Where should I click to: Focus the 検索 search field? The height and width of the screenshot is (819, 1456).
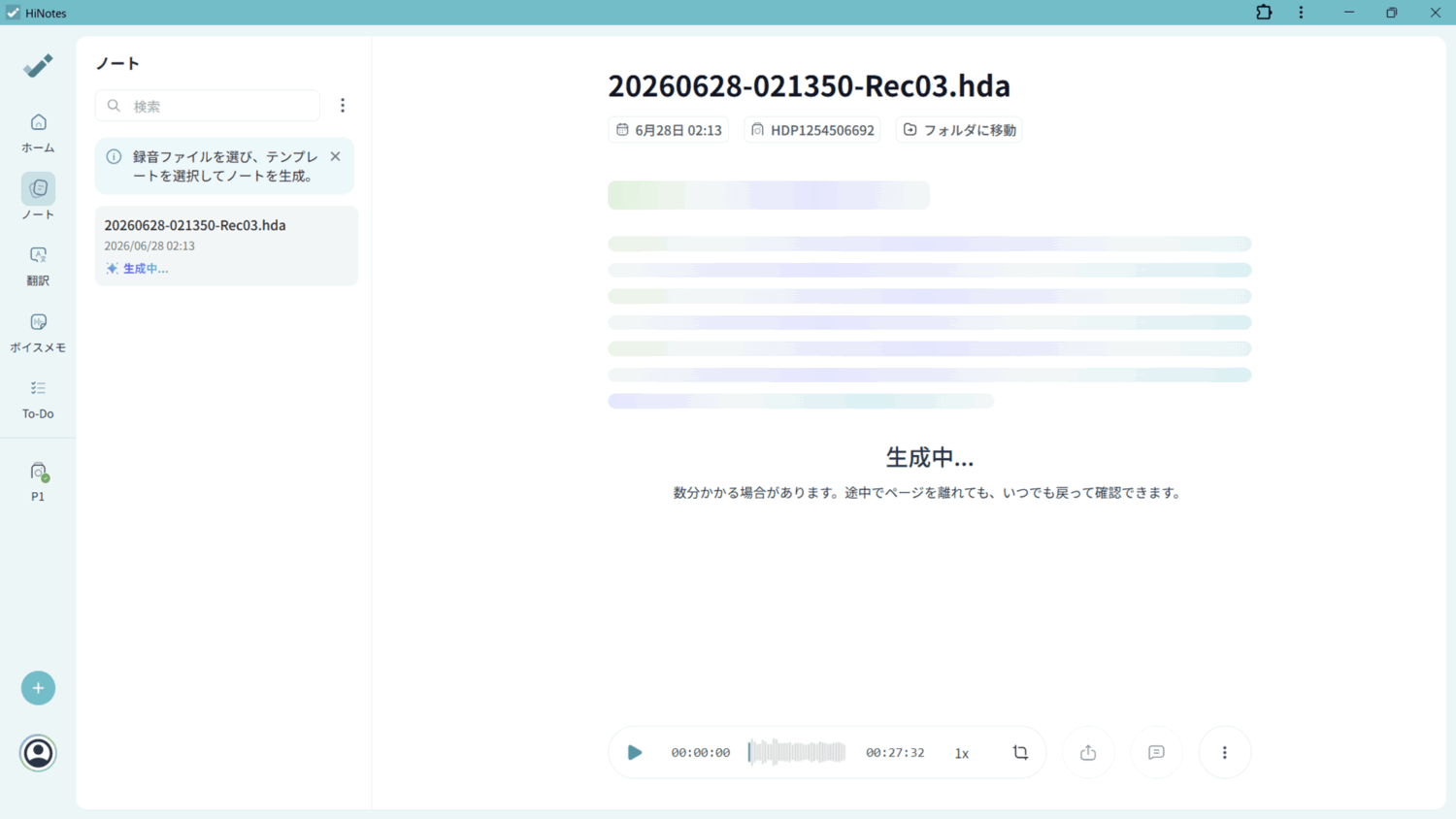pos(208,106)
